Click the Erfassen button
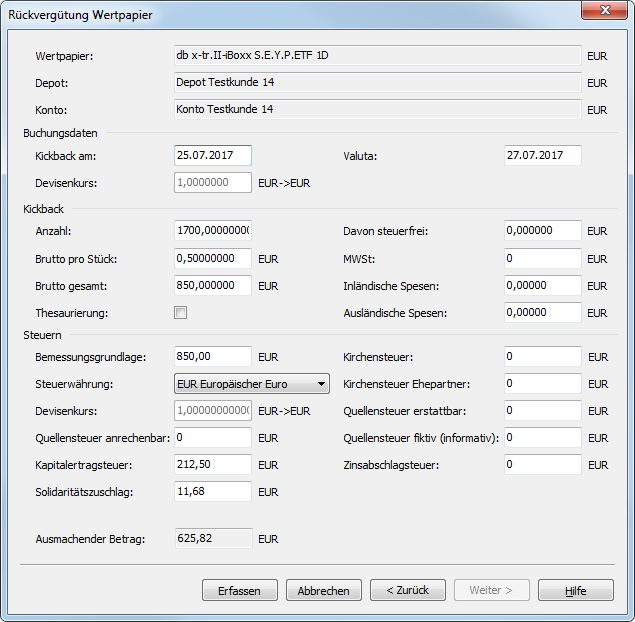 (239, 590)
